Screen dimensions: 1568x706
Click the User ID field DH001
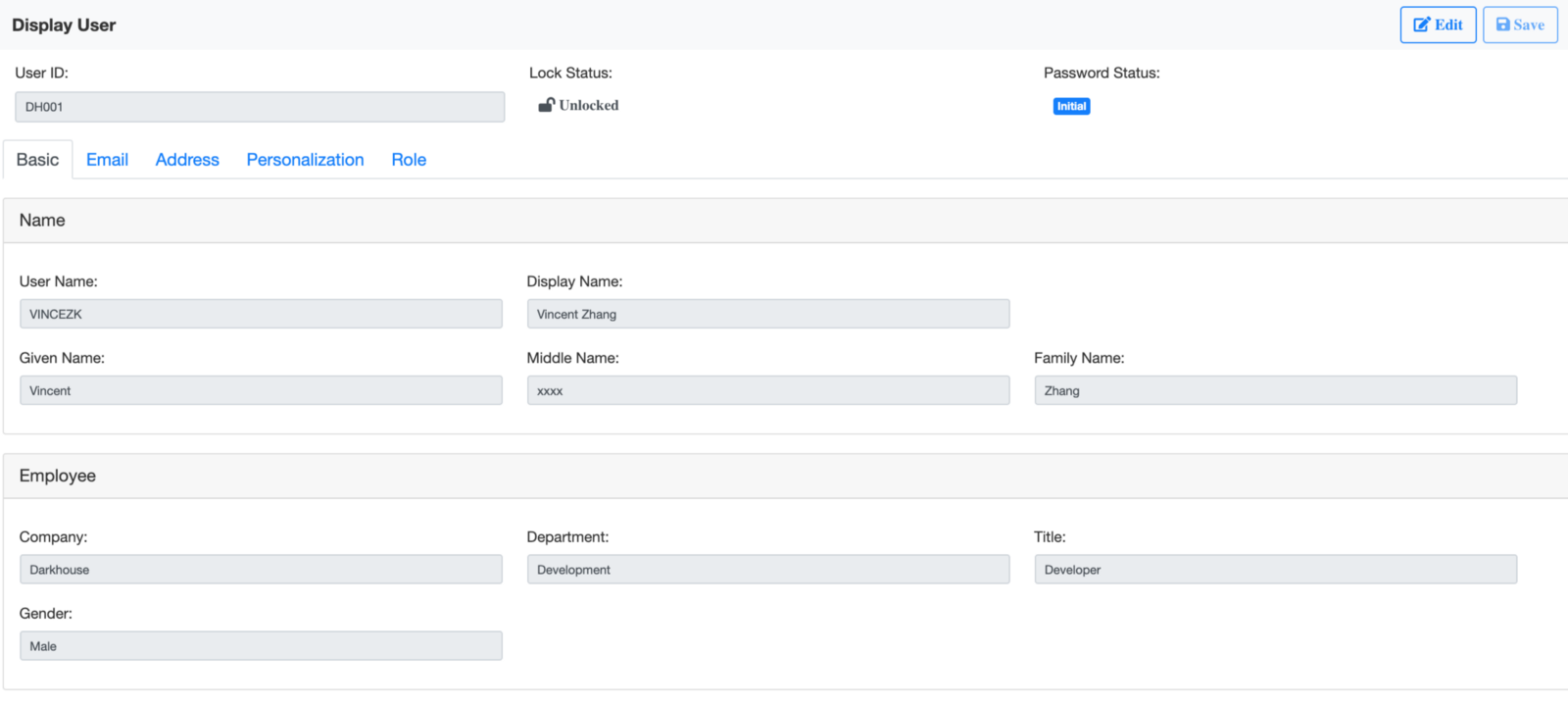click(260, 107)
